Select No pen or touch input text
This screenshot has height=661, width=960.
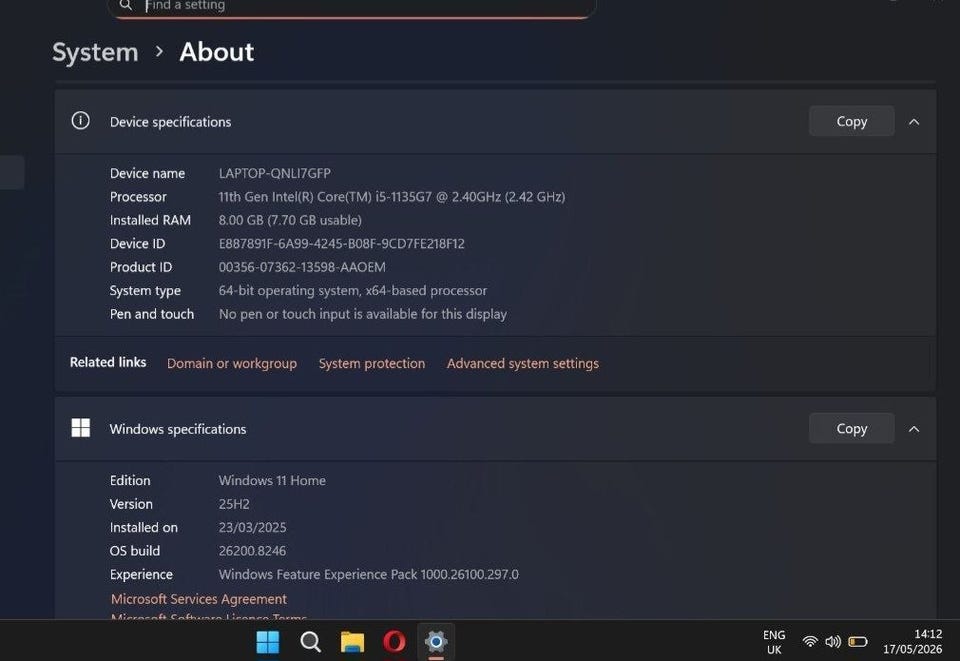pos(363,314)
